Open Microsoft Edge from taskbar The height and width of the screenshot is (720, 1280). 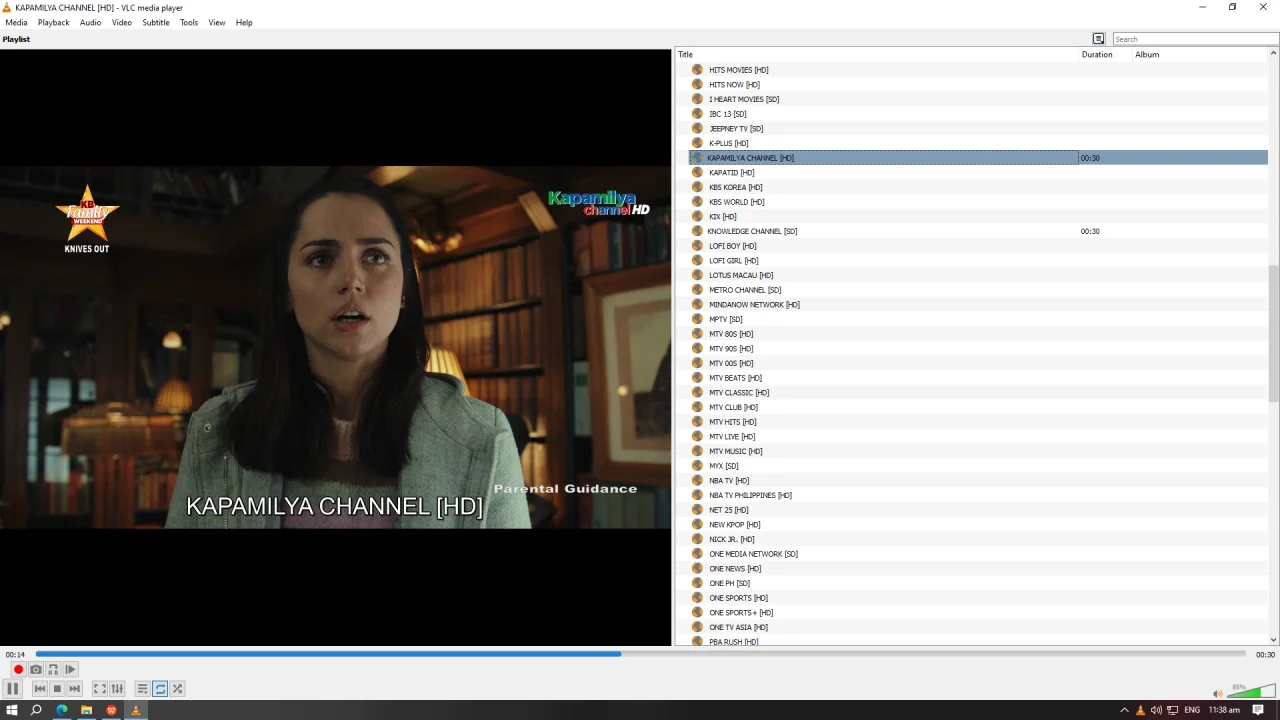click(62, 710)
